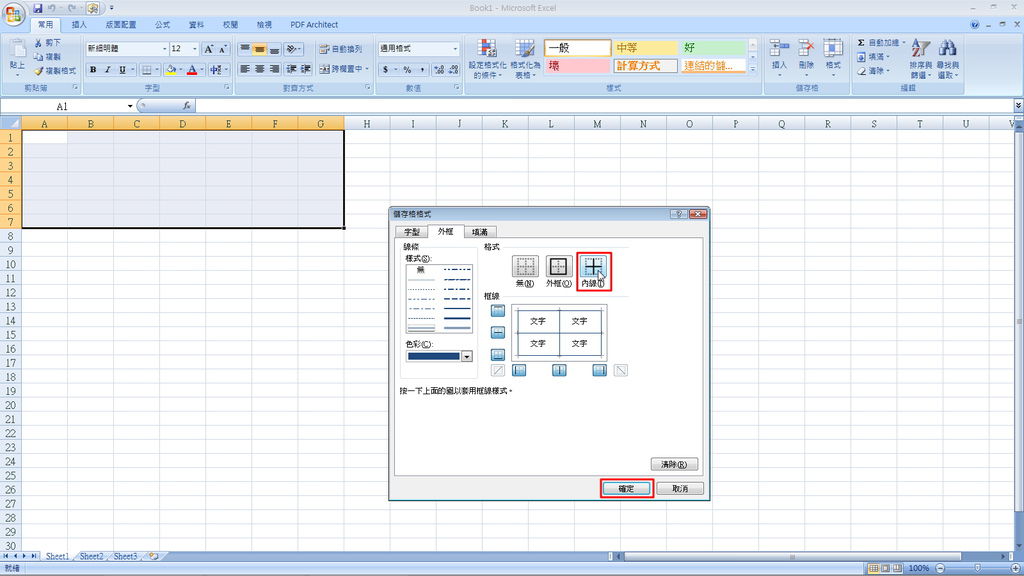Open the Insert (插入) ribbon tab

pos(79,25)
